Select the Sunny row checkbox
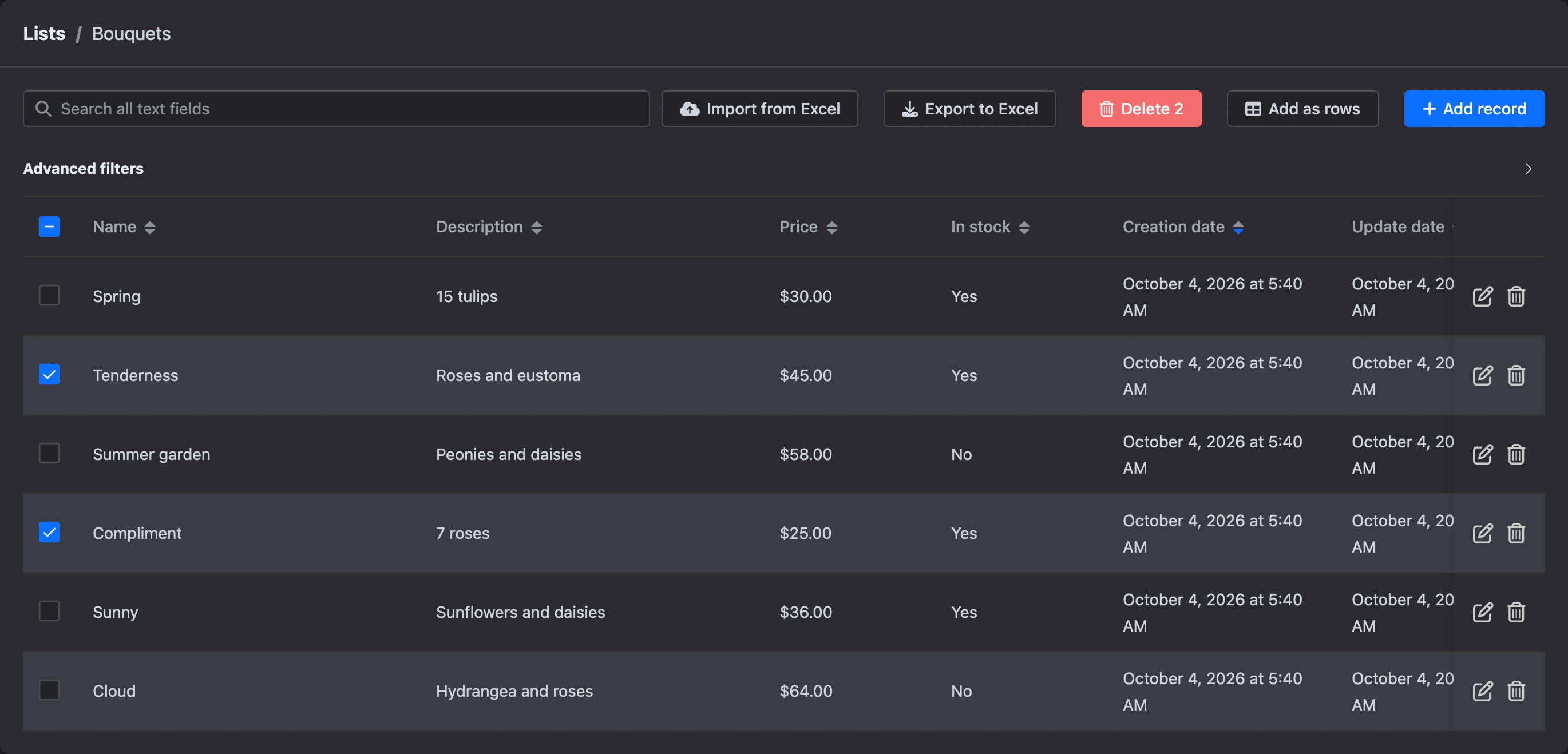Screen dimensions: 1568x754 (49, 611)
